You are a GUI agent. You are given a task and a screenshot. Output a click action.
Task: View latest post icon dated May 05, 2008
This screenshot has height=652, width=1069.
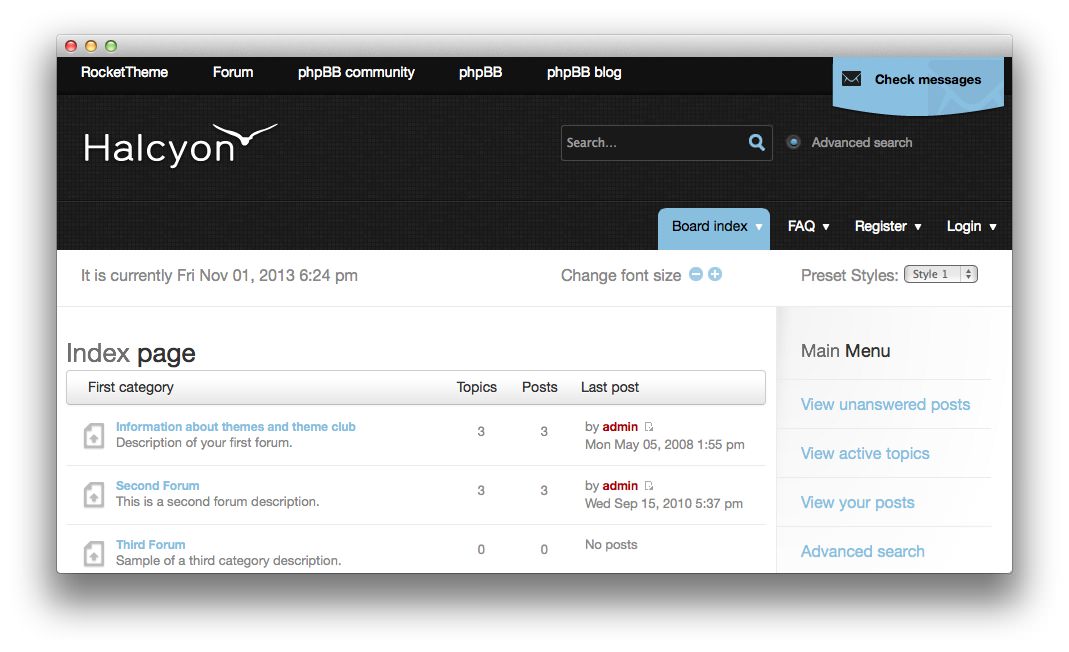point(649,427)
